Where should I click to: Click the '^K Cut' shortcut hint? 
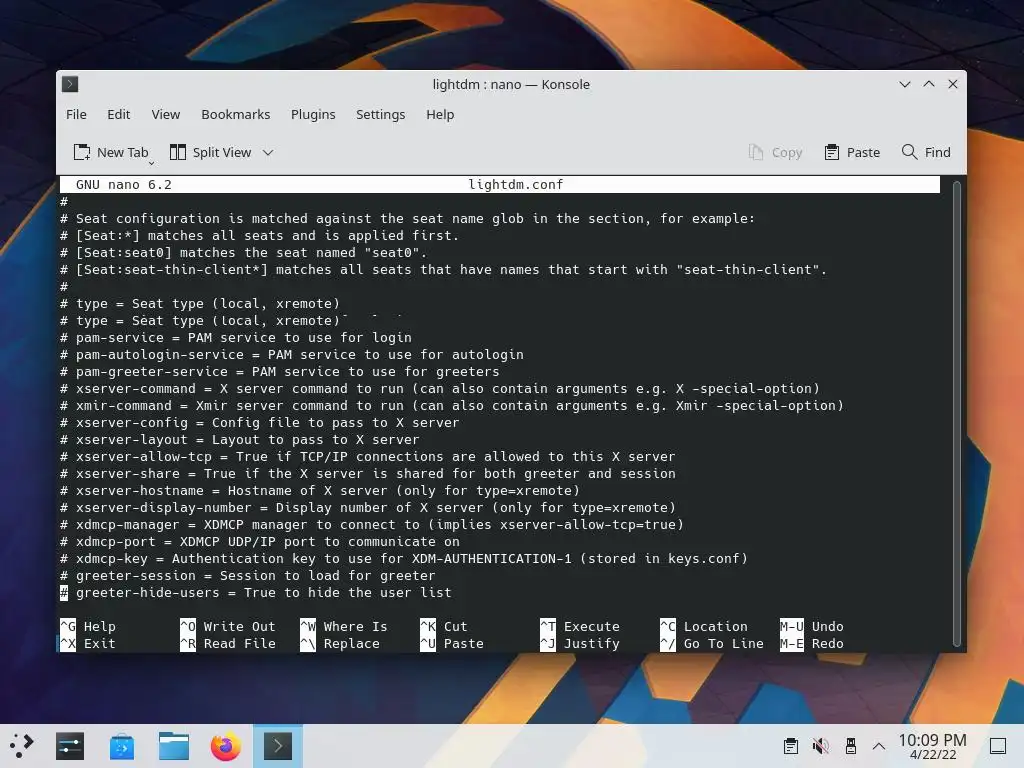tap(444, 626)
